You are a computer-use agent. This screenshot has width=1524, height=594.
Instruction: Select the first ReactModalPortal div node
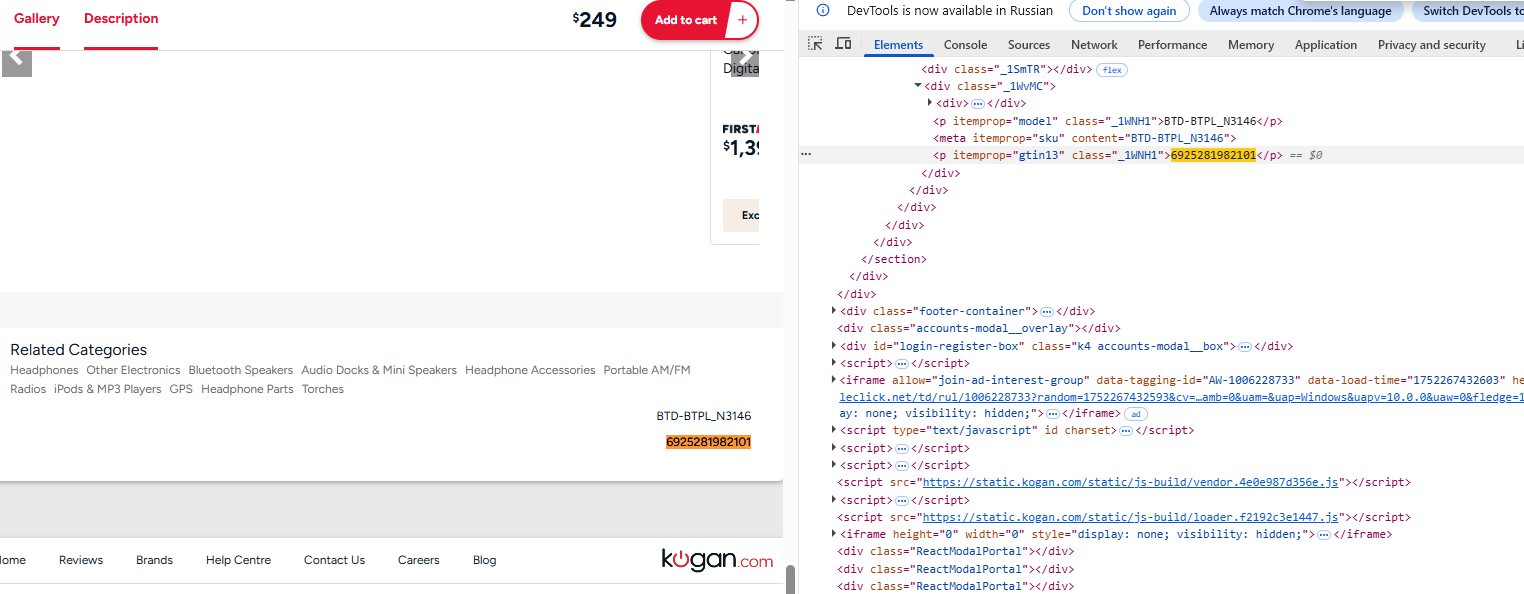click(956, 551)
